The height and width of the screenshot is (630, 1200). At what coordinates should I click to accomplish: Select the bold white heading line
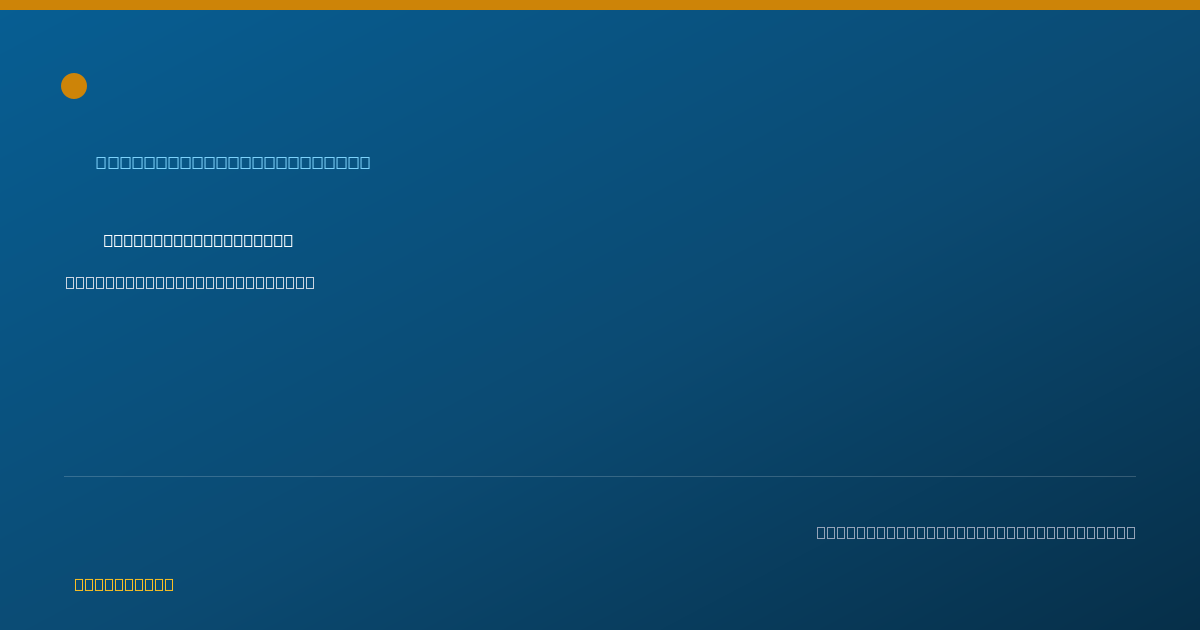click(x=198, y=240)
